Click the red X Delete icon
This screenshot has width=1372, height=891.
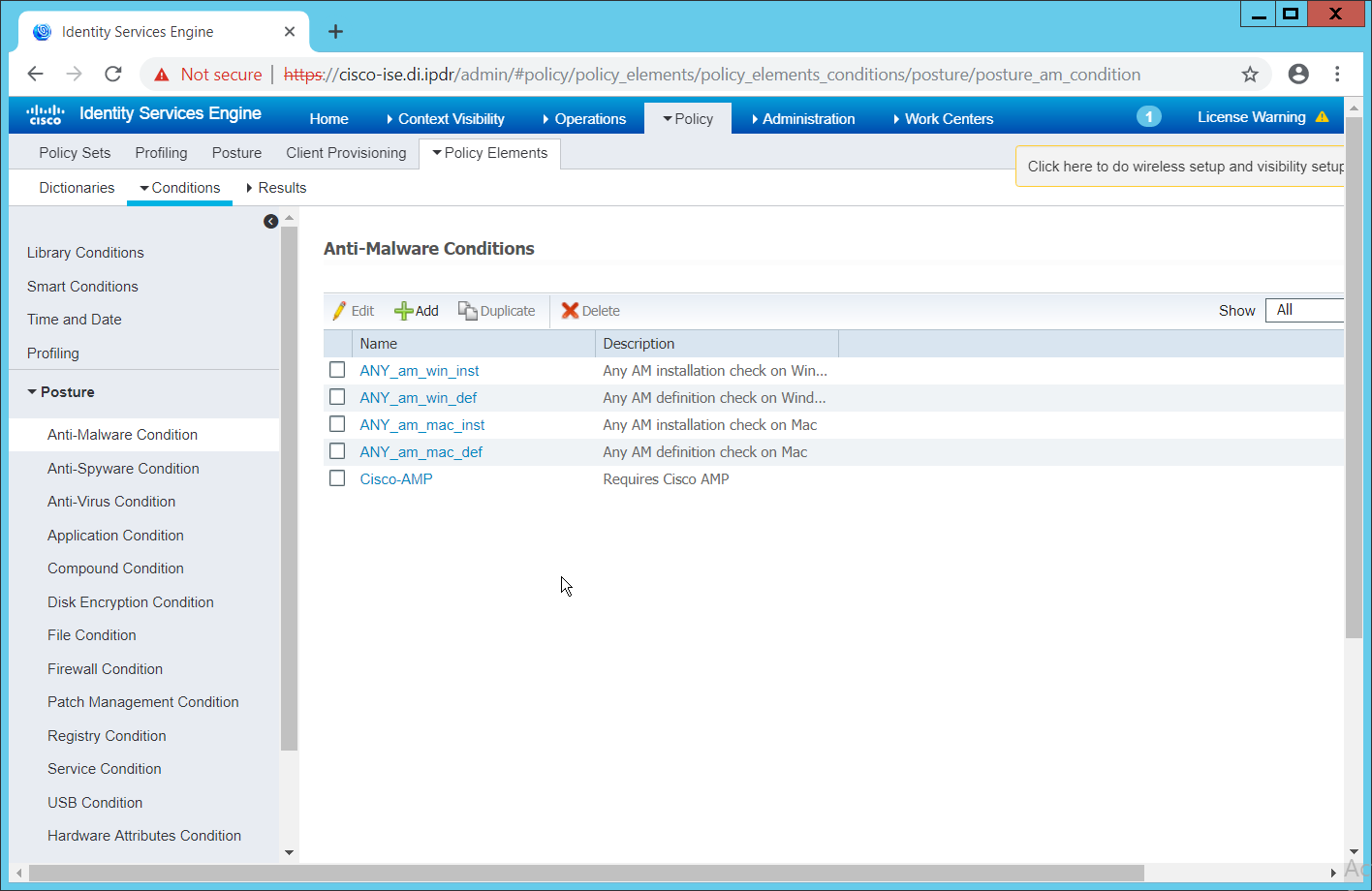570,311
